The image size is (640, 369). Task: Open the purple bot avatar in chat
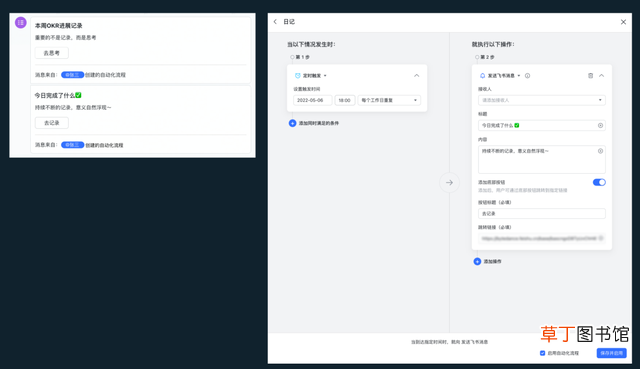tap(21, 22)
